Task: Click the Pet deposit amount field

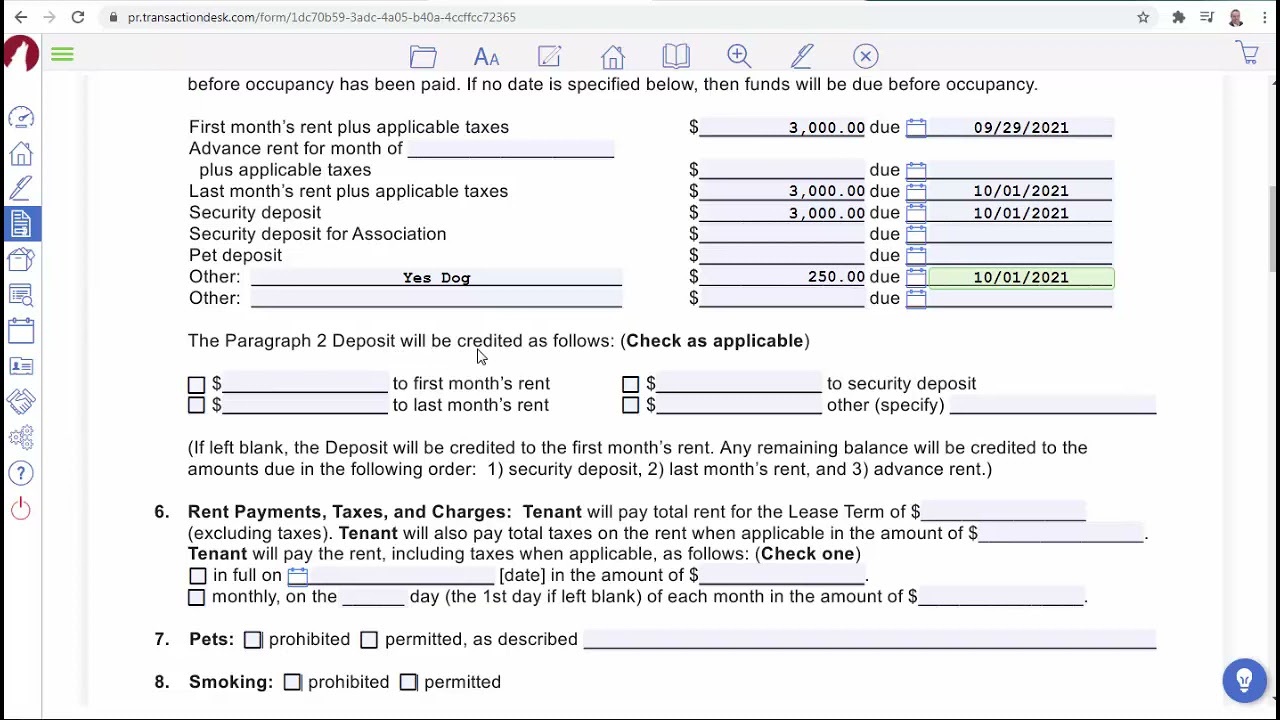Action: (x=782, y=256)
